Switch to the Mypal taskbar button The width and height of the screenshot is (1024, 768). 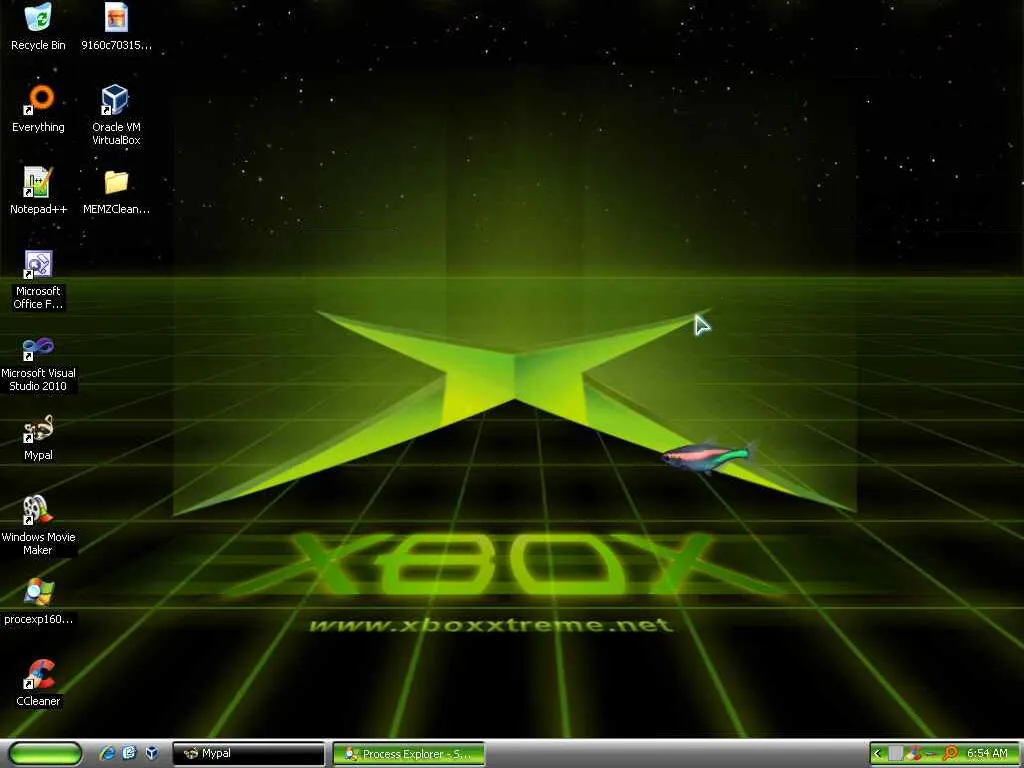(x=249, y=754)
